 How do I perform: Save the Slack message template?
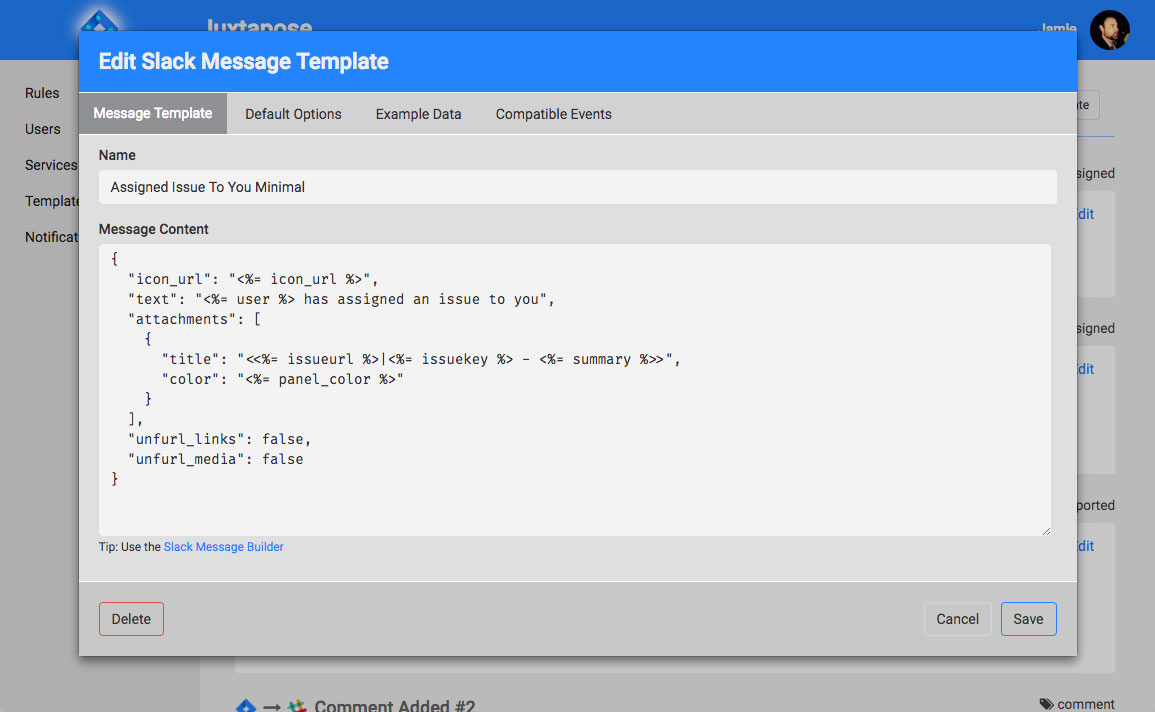1028,619
